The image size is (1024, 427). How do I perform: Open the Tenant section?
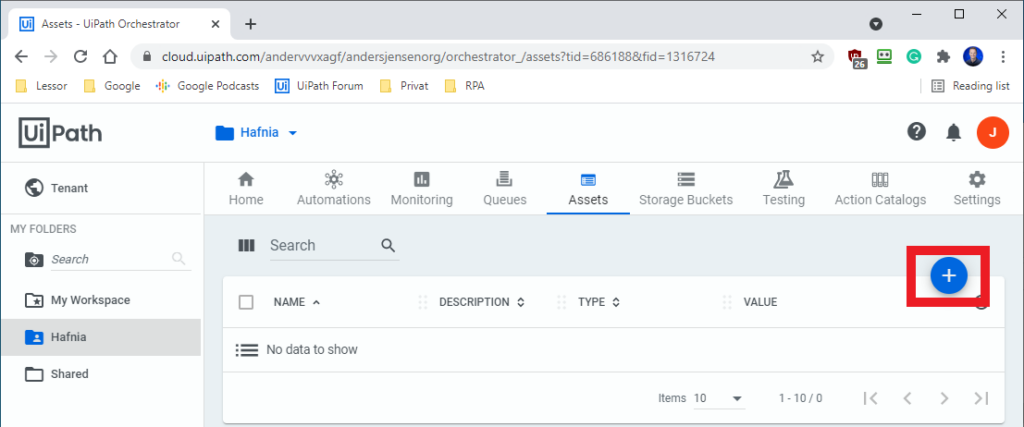pos(56,188)
